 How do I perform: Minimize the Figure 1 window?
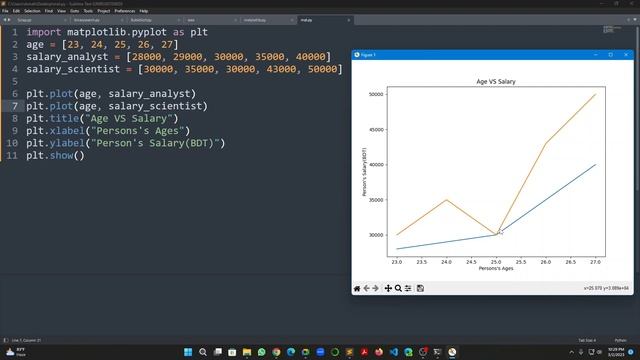click(596, 55)
